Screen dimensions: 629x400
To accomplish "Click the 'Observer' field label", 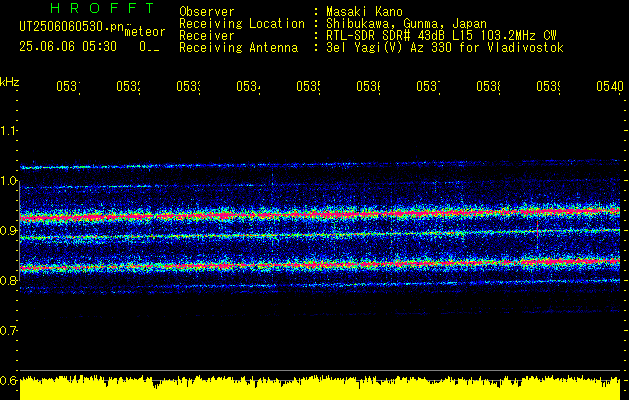I will point(207,11).
